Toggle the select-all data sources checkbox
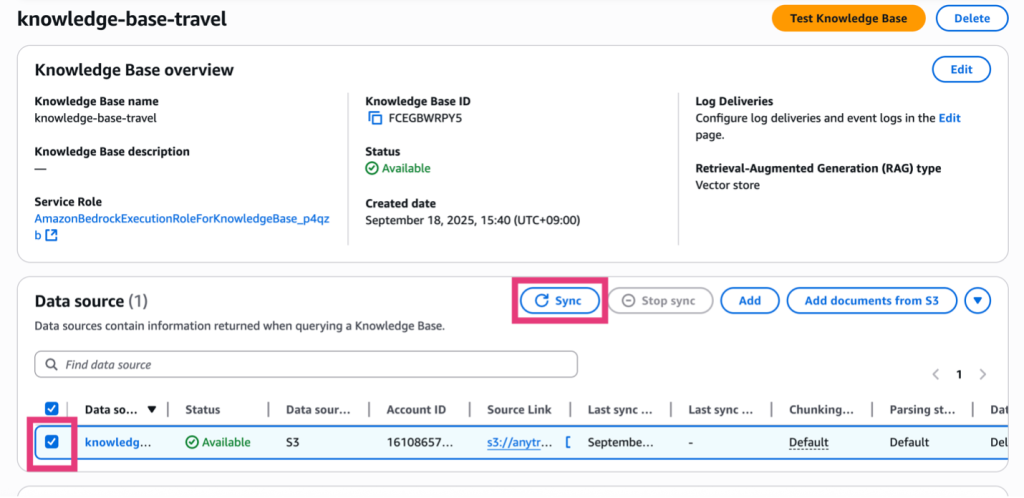 point(52,409)
